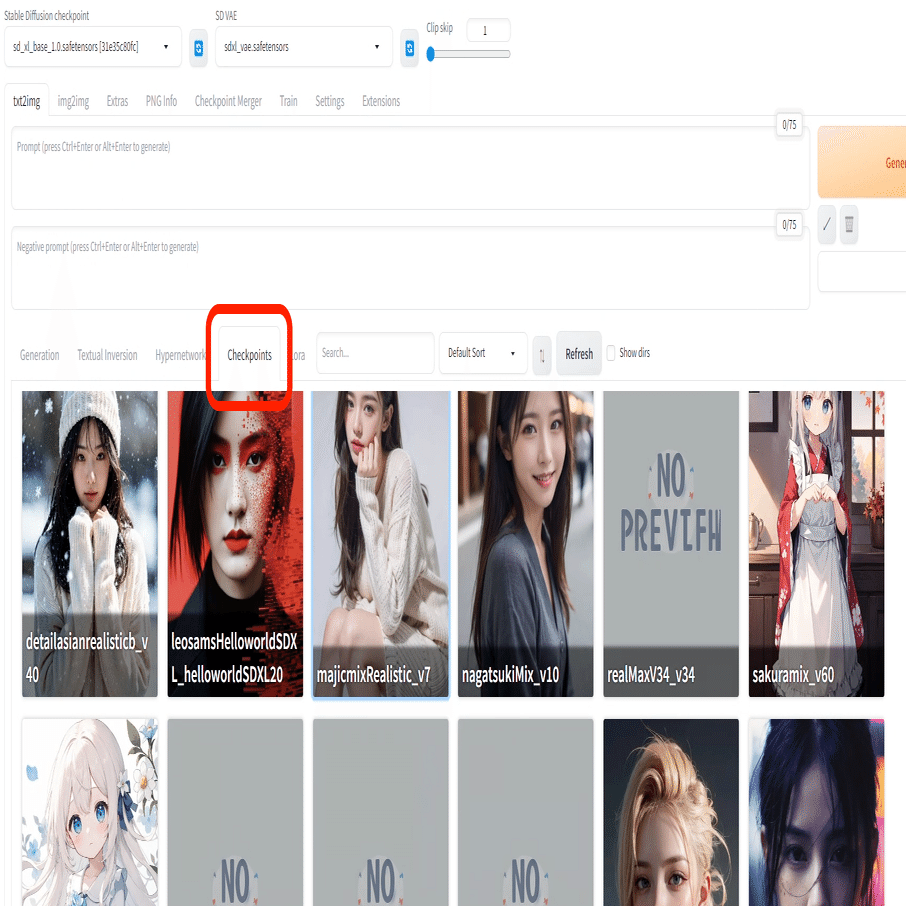Screen dimensions: 906x906
Task: Refresh the SD VAE list icon
Action: 409,48
